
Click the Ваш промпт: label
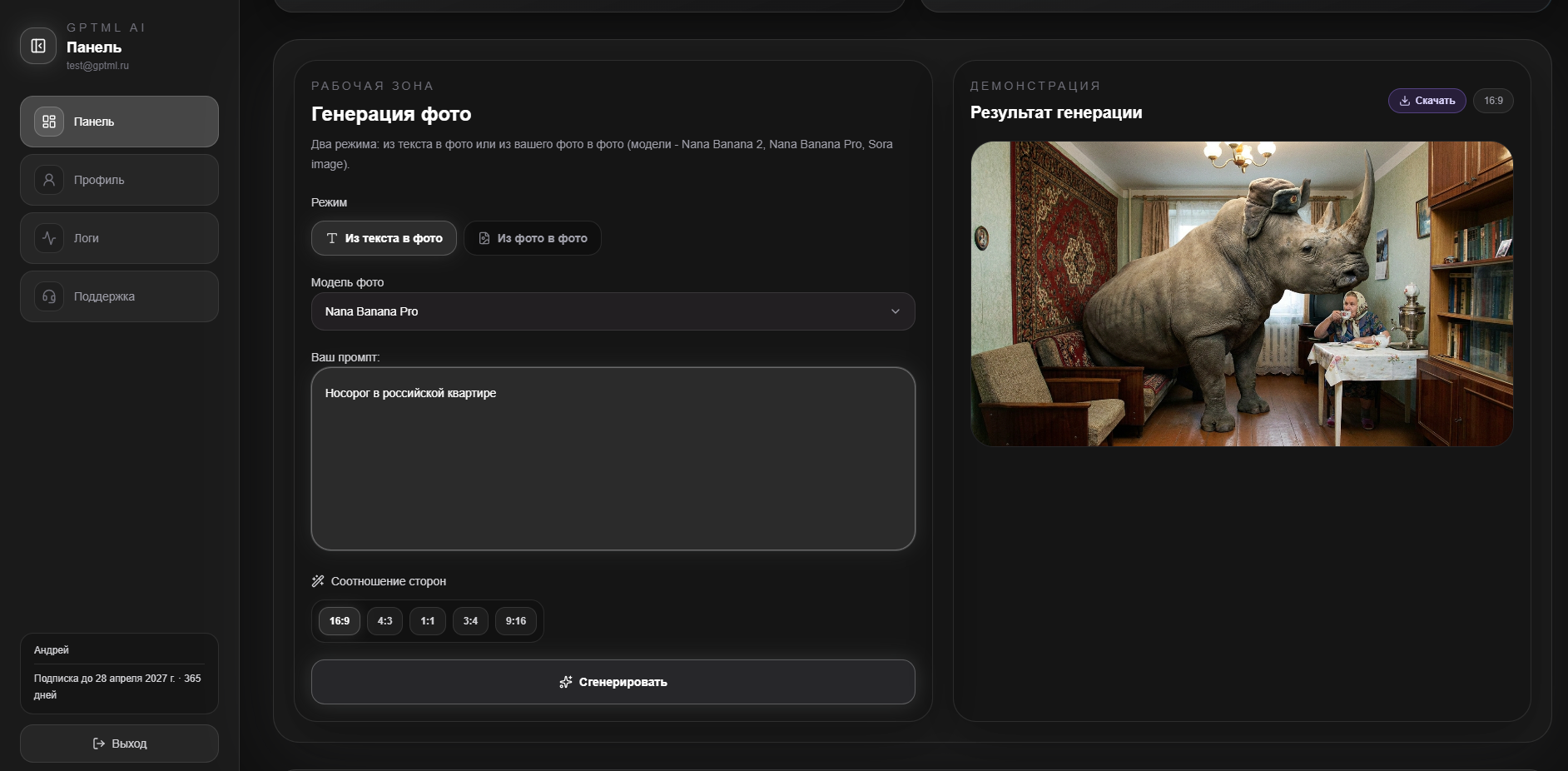[x=345, y=357]
